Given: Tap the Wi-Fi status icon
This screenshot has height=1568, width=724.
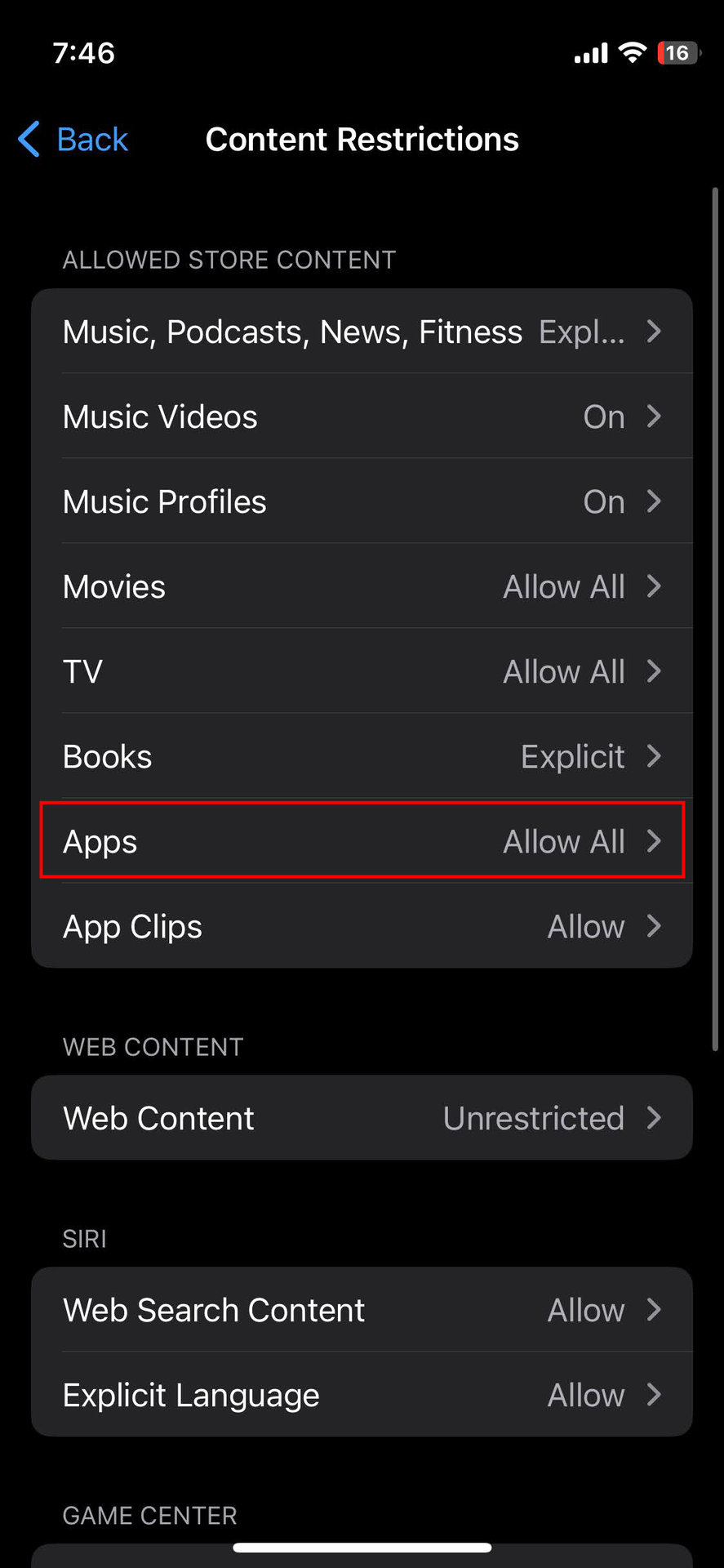Looking at the screenshot, I should point(632,53).
